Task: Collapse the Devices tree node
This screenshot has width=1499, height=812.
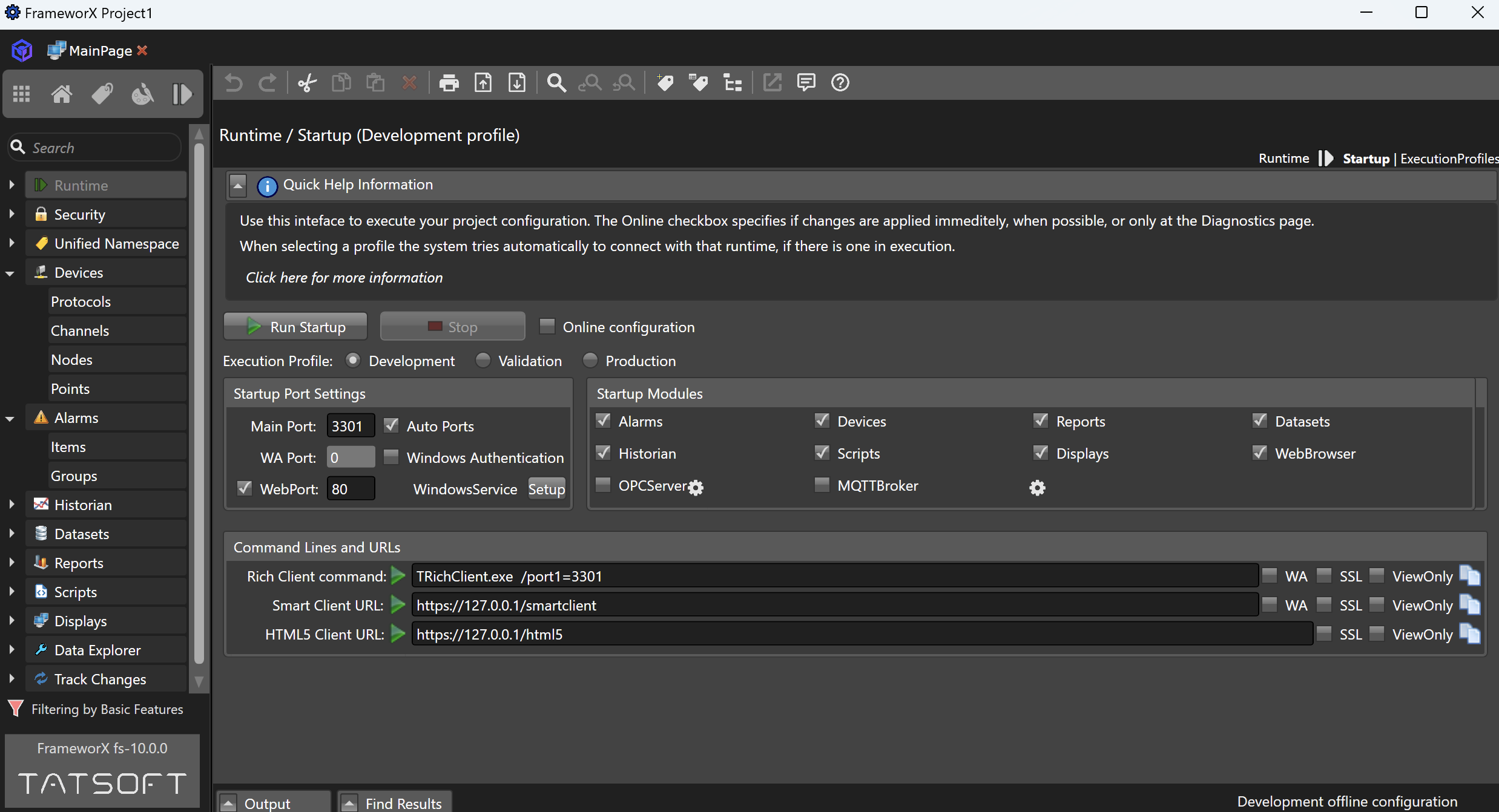Action: (10, 273)
